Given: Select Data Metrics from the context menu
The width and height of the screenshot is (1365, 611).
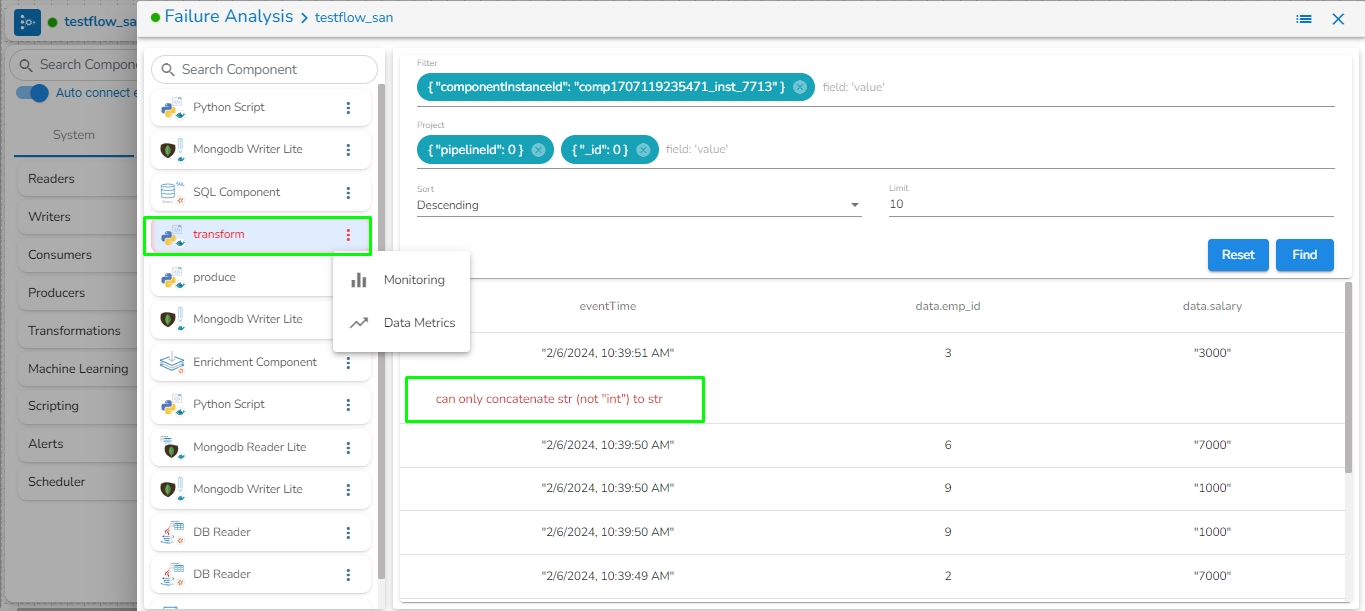Looking at the screenshot, I should click(401, 323).
